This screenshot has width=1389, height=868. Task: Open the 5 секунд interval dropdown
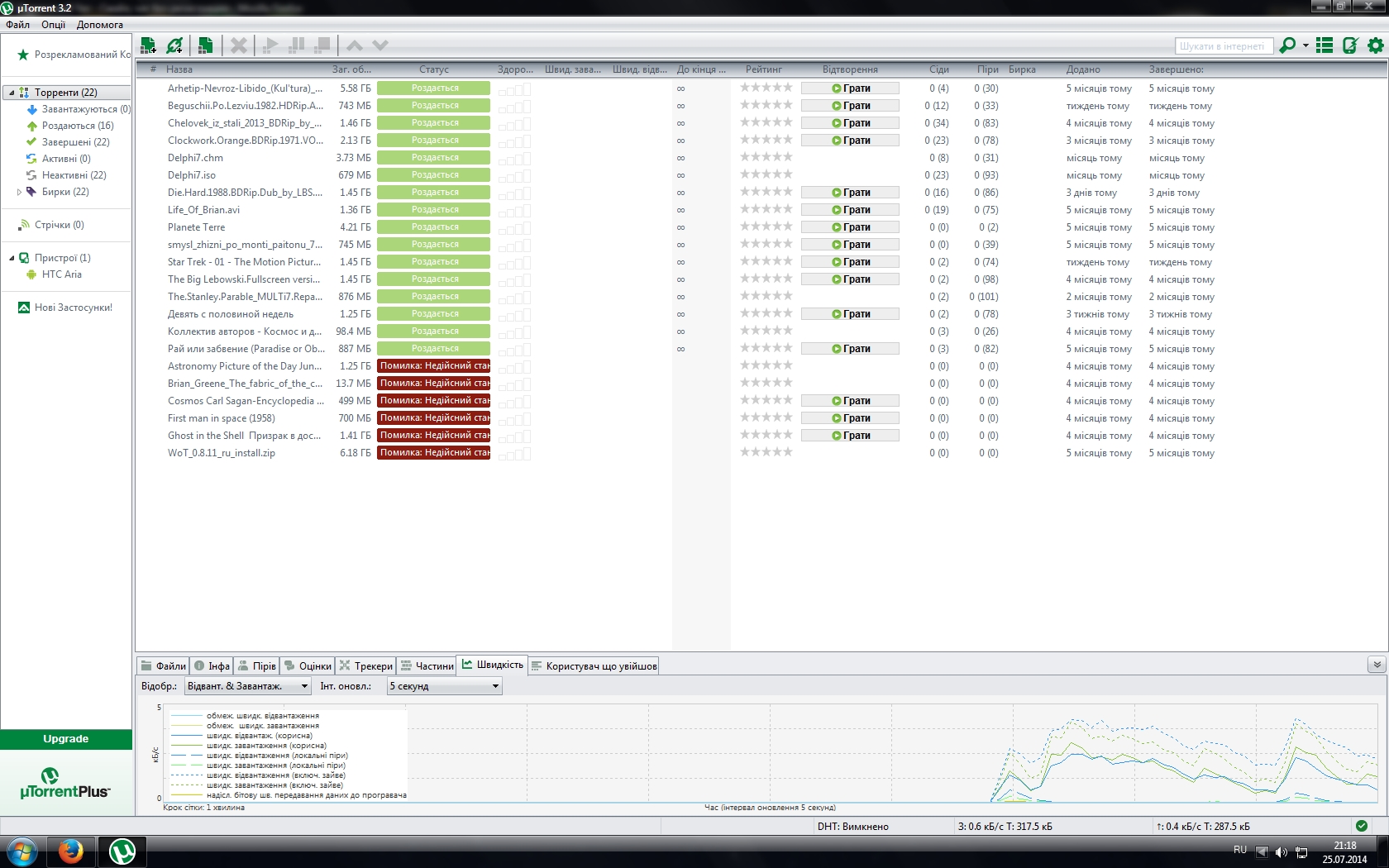(445, 686)
